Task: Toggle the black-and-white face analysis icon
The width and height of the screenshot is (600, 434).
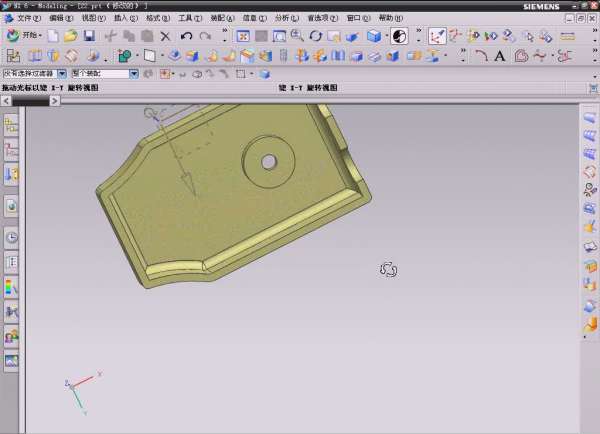Action: tap(399, 36)
